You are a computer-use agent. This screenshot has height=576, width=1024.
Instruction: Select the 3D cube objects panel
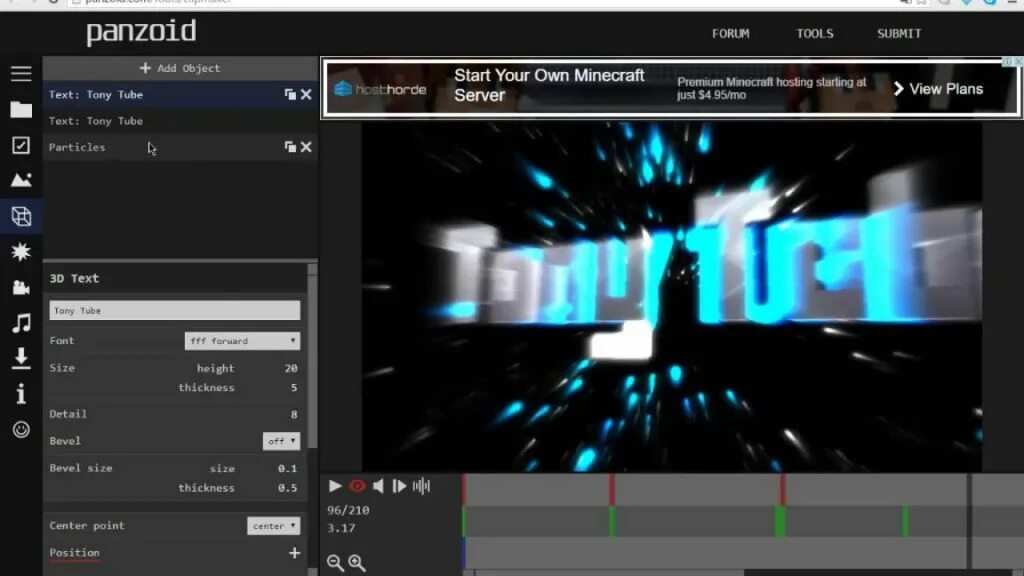pyautogui.click(x=21, y=216)
